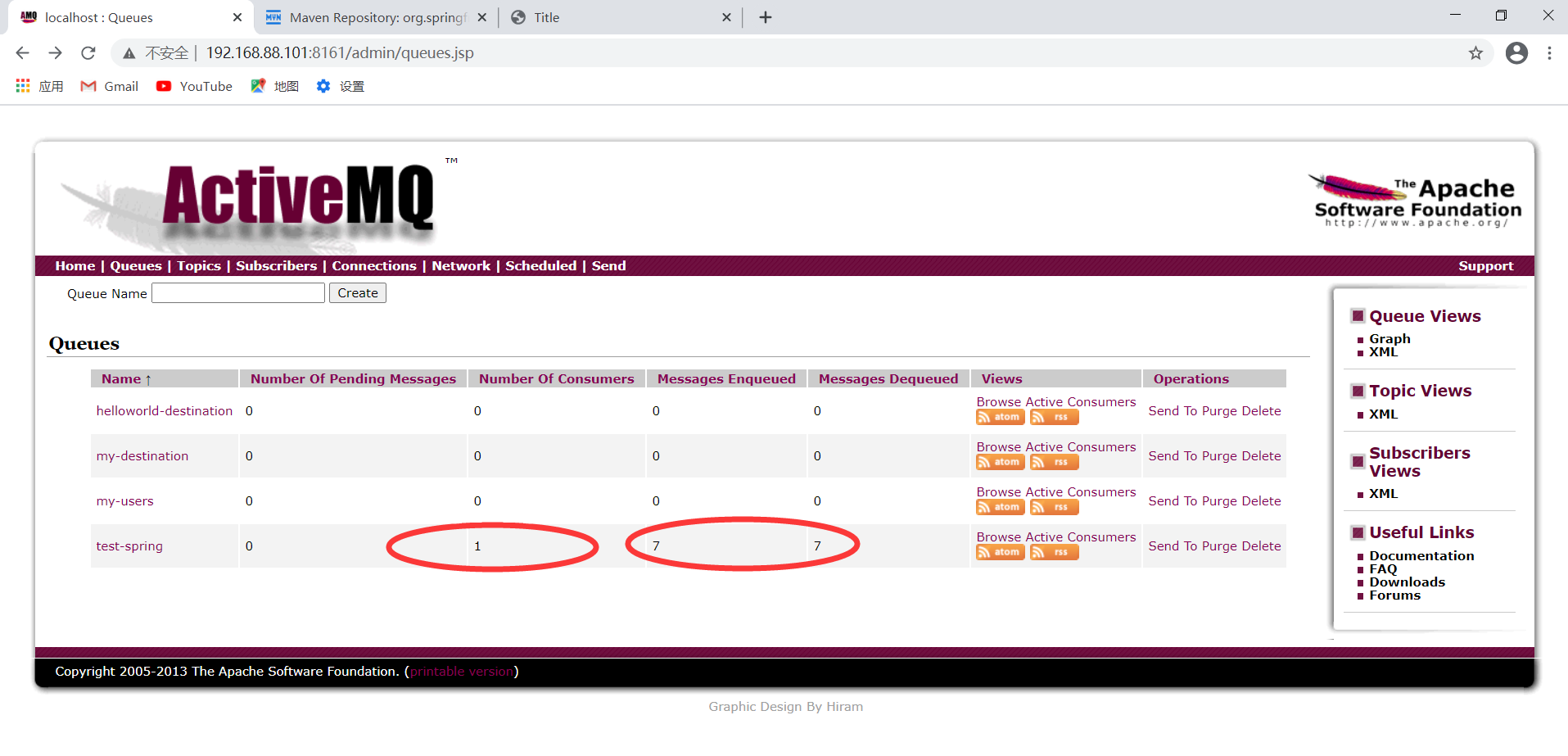Open Documentation under Useful Links

[x=1421, y=556]
